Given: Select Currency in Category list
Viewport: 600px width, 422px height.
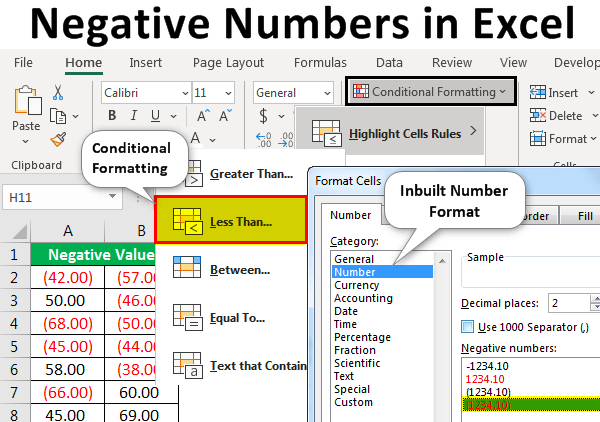Looking at the screenshot, I should 357,285.
